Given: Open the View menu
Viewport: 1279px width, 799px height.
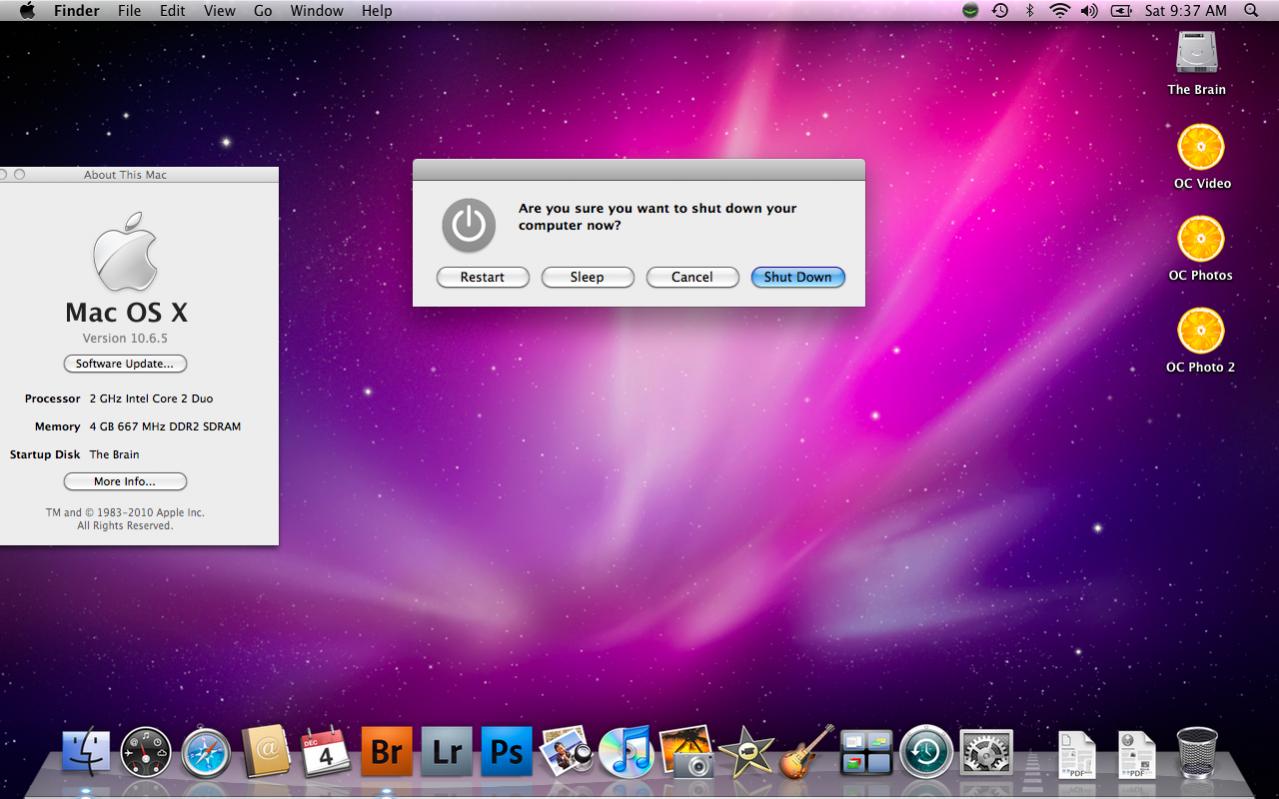Looking at the screenshot, I should [219, 10].
